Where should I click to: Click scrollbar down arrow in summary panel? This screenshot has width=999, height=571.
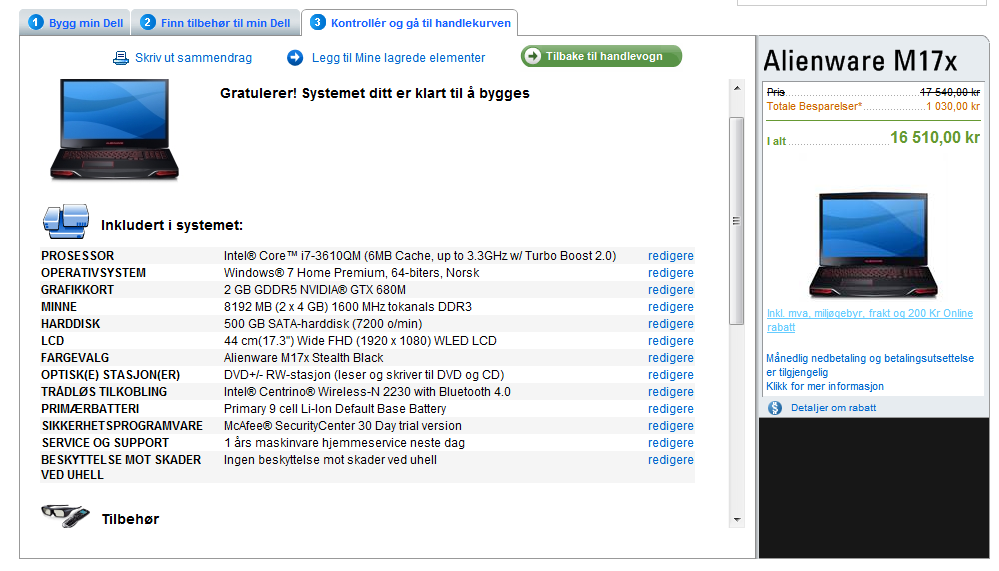point(737,519)
